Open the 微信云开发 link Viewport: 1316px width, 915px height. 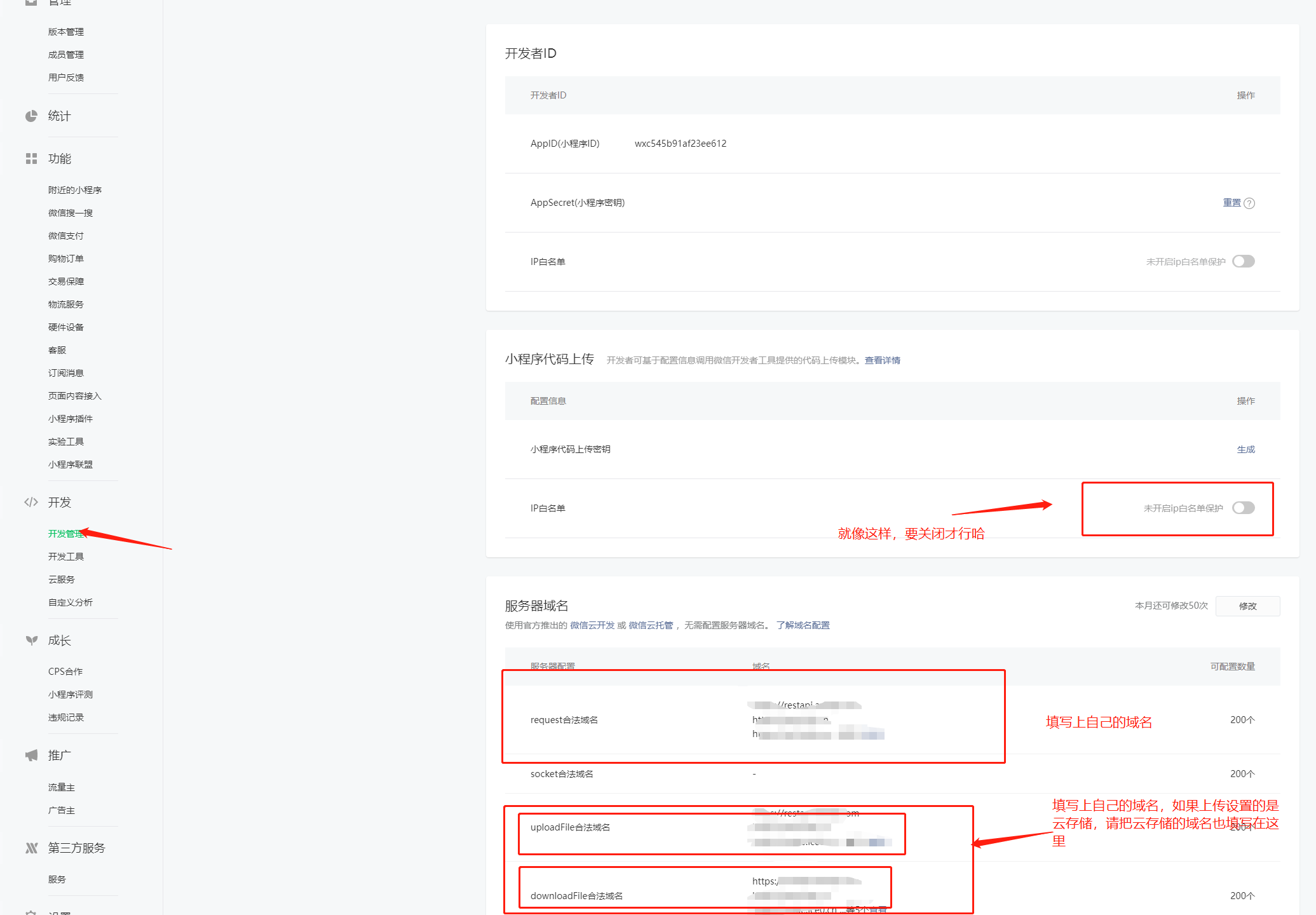(x=592, y=625)
